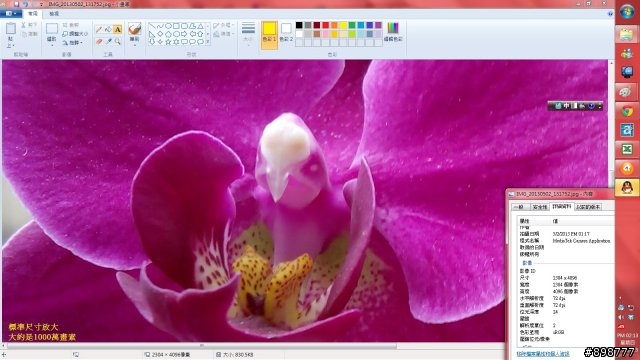Pick the black color swatch
Screen dimensions: 640x360
tap(299, 25)
